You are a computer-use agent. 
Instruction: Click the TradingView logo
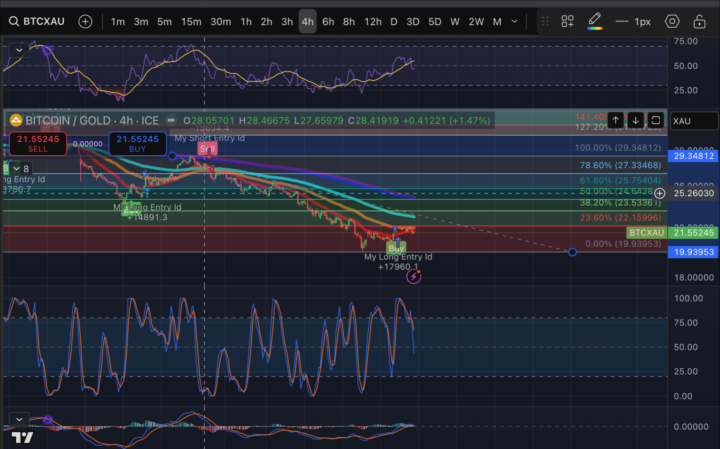pos(22,438)
